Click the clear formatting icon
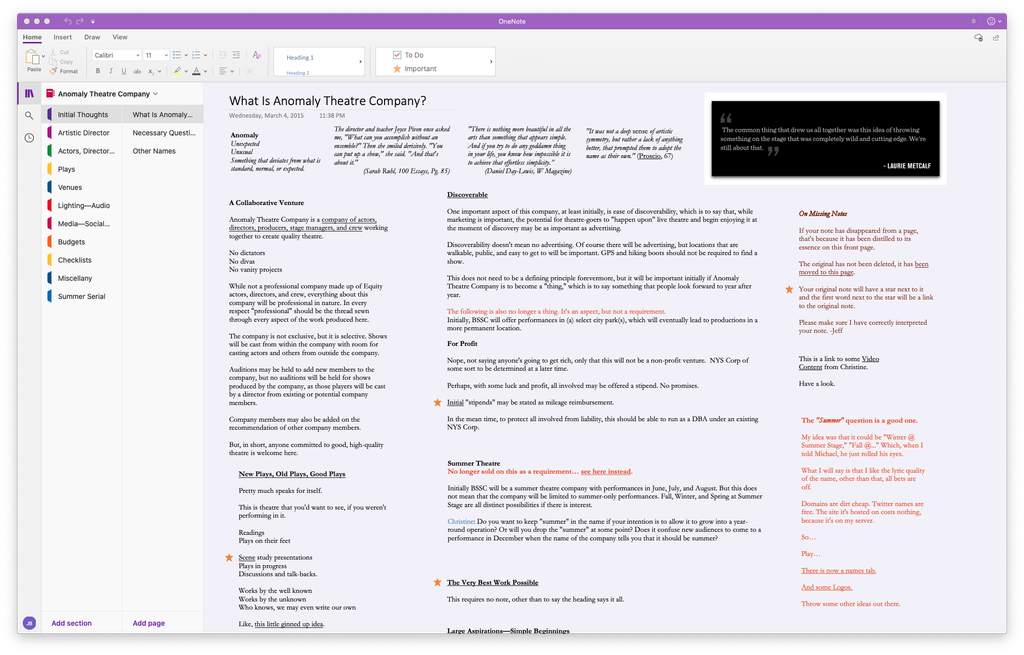Viewport: 1024px width, 655px height. point(250,71)
